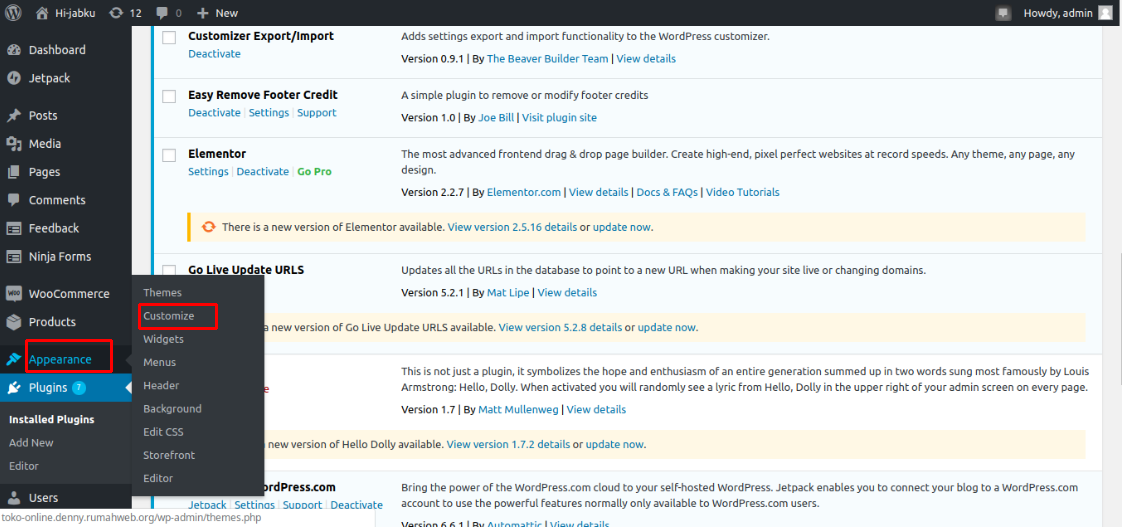Tick the Elementor plugin checkbox
Image resolution: width=1122 pixels, height=527 pixels.
169,155
